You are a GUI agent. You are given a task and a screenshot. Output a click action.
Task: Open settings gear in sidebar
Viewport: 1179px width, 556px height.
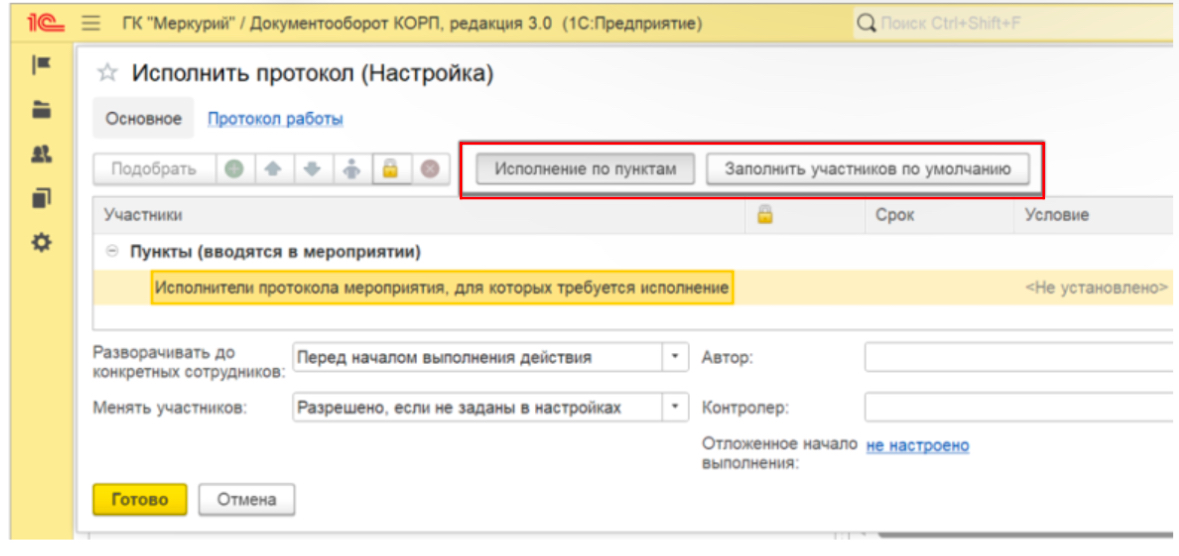click(41, 243)
